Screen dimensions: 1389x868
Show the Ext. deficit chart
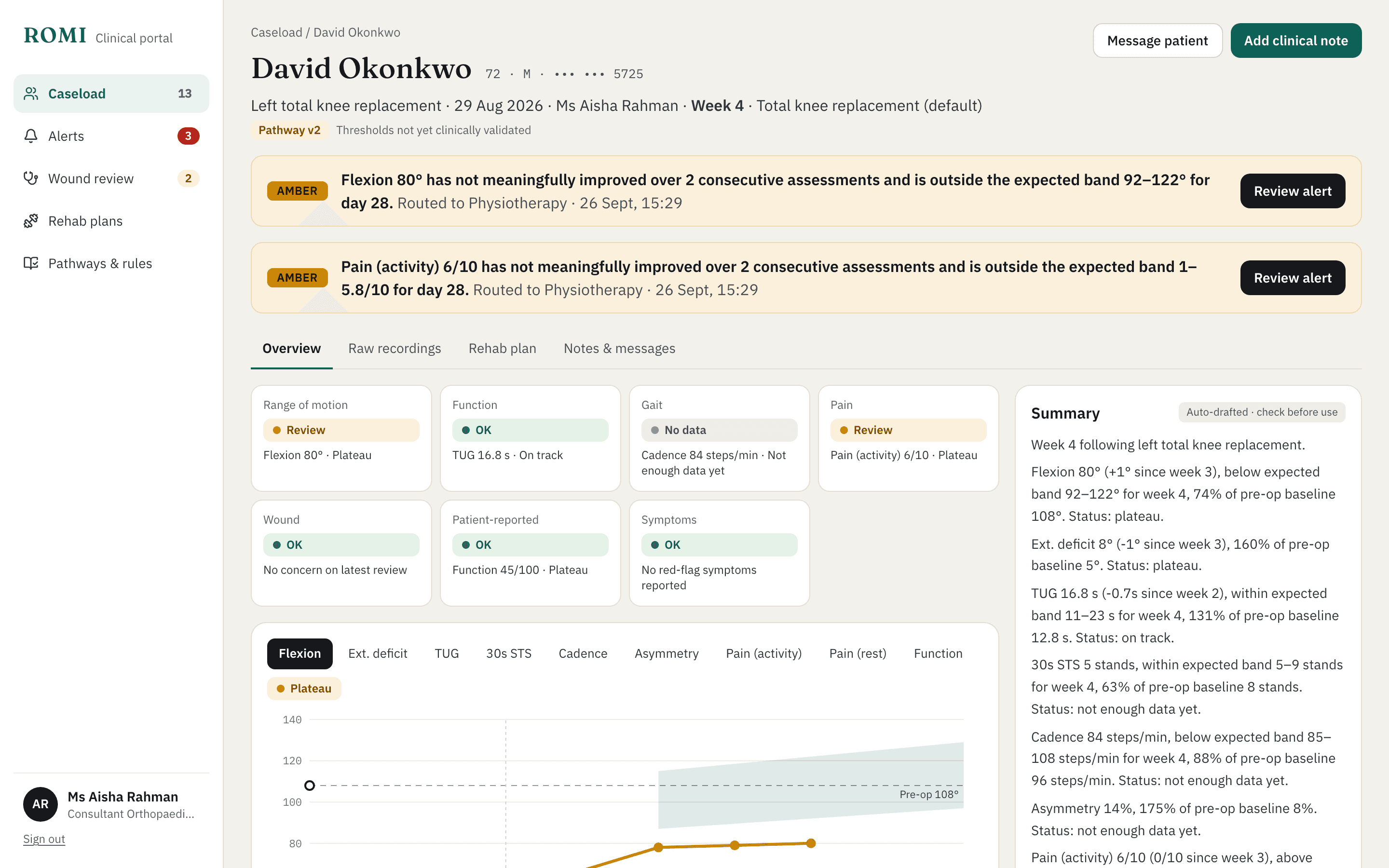coord(378,653)
